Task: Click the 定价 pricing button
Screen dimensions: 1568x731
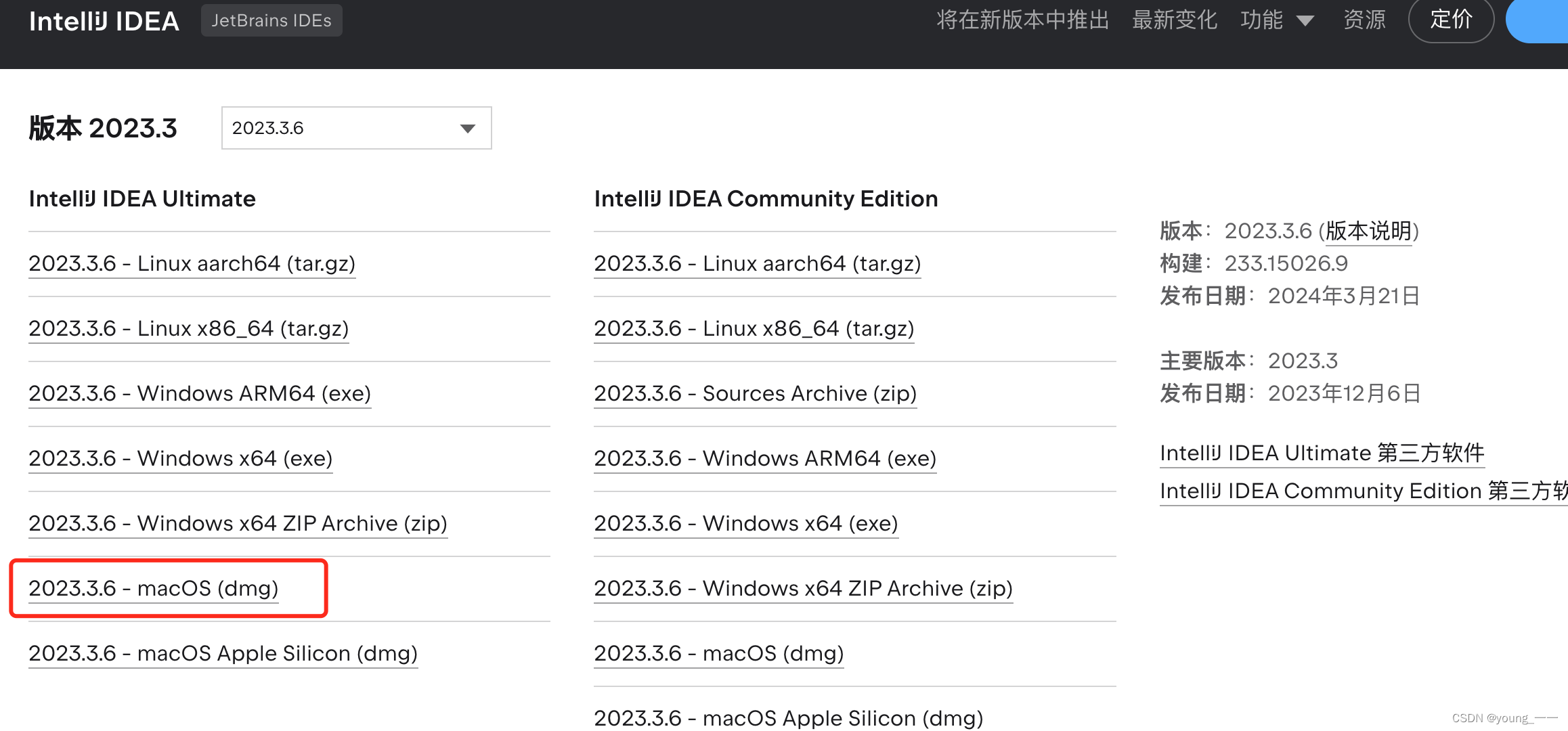Action: pyautogui.click(x=1451, y=20)
